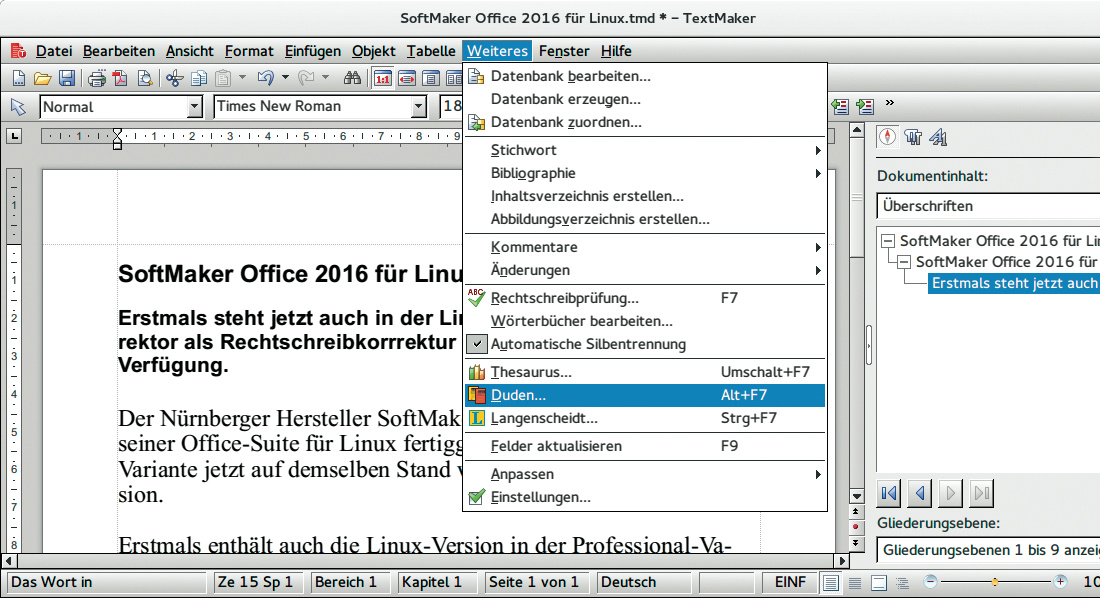Image resolution: width=1100 pixels, height=598 pixels.
Task: Activate the 1:1 actual size view button
Action: 383,78
